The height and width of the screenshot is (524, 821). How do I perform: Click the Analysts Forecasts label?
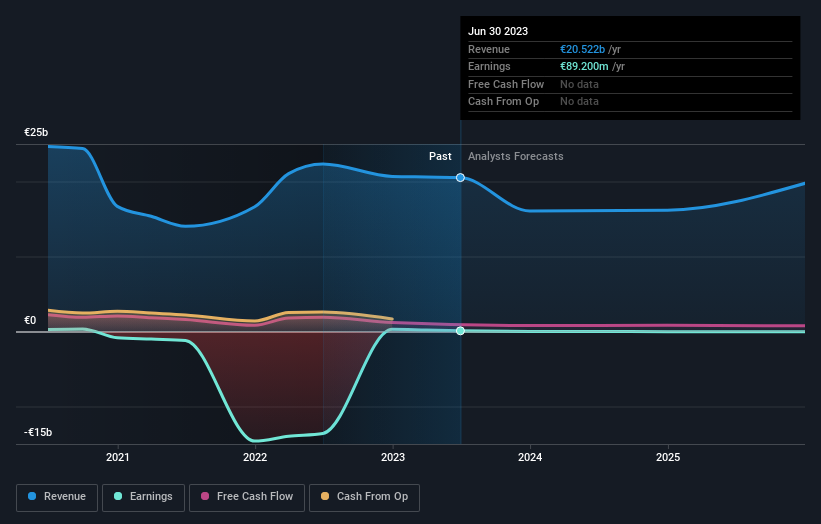pyautogui.click(x=516, y=157)
